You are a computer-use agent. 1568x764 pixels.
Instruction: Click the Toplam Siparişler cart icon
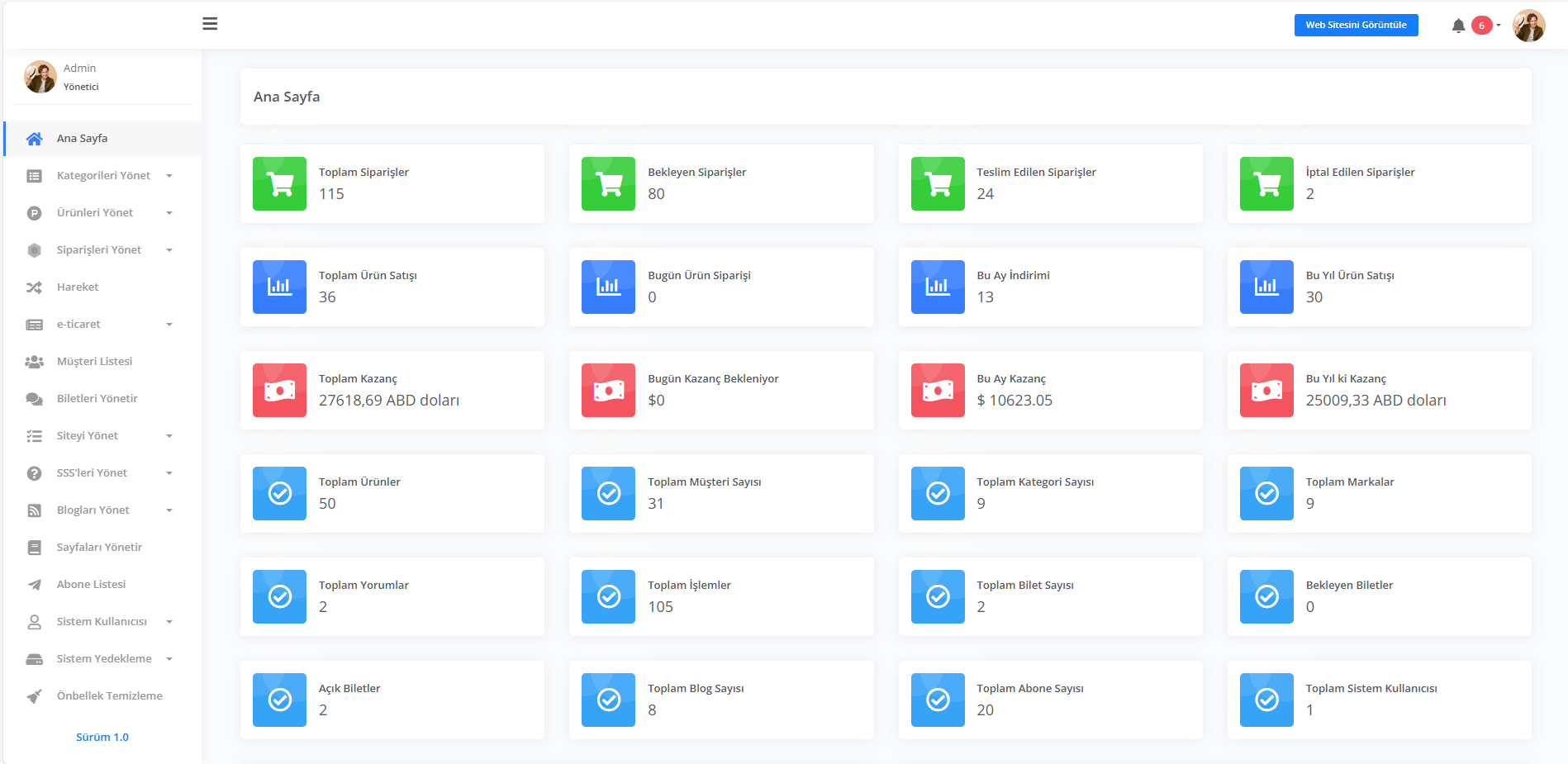[279, 184]
